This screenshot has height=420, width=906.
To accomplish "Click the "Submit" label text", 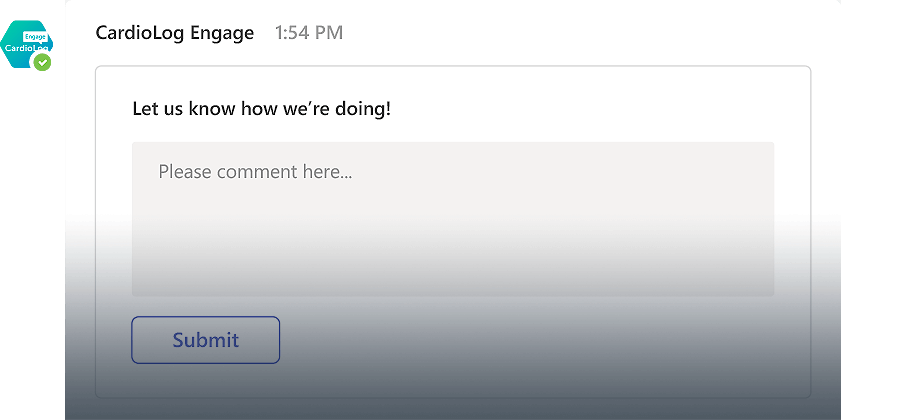I will point(206,340).
